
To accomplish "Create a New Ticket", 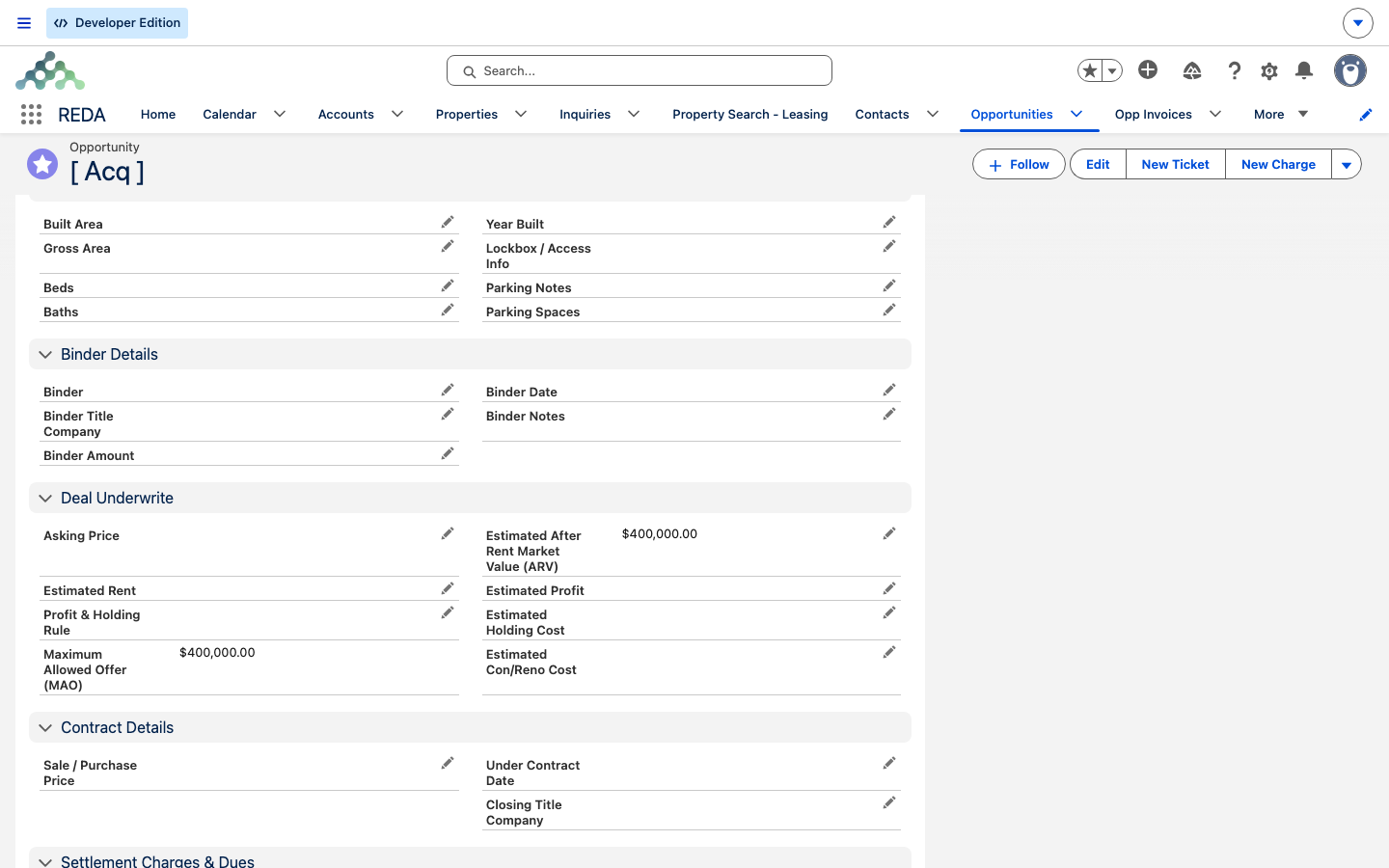I will [1176, 165].
